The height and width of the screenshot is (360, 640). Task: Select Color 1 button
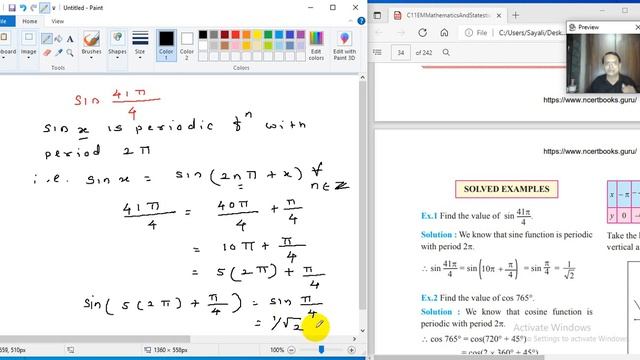tap(166, 46)
